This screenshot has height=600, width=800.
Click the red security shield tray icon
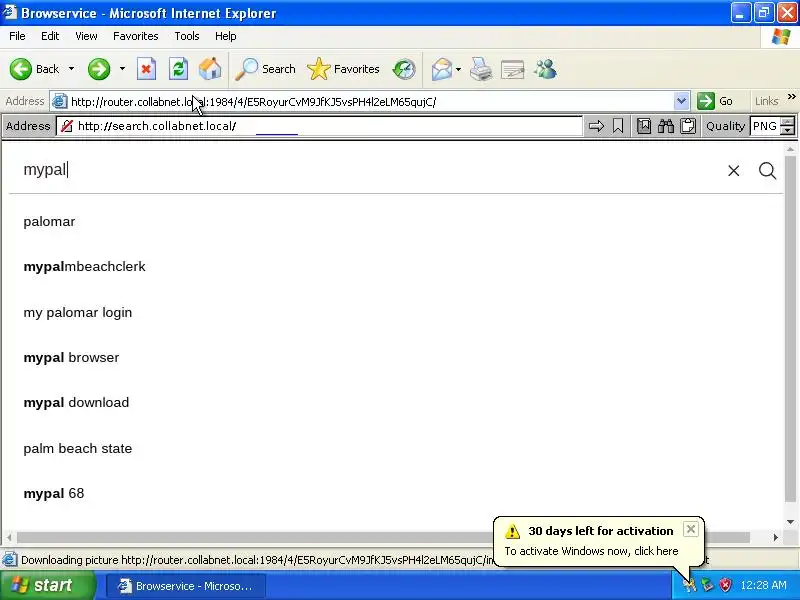(x=725, y=585)
